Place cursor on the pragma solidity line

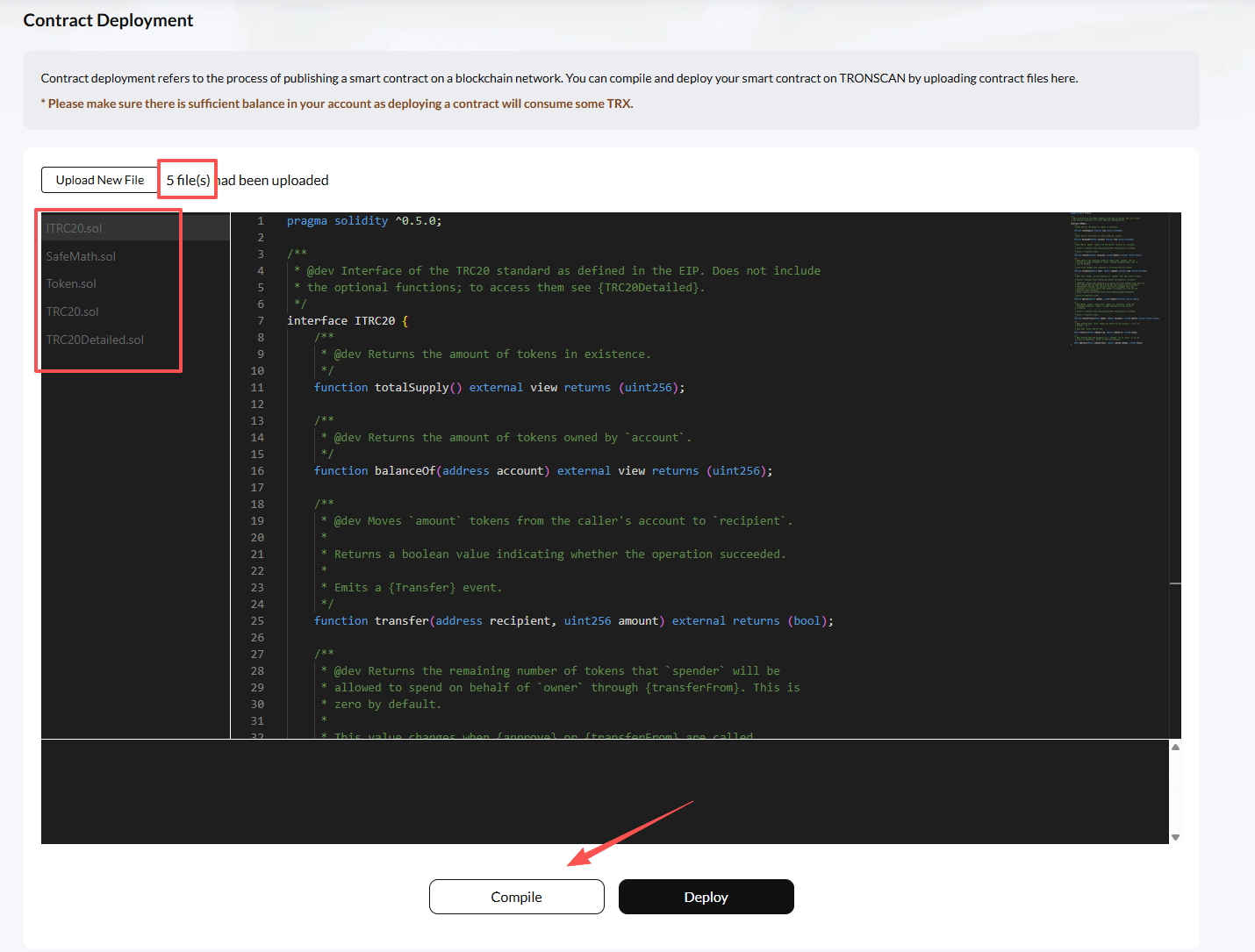click(x=364, y=221)
